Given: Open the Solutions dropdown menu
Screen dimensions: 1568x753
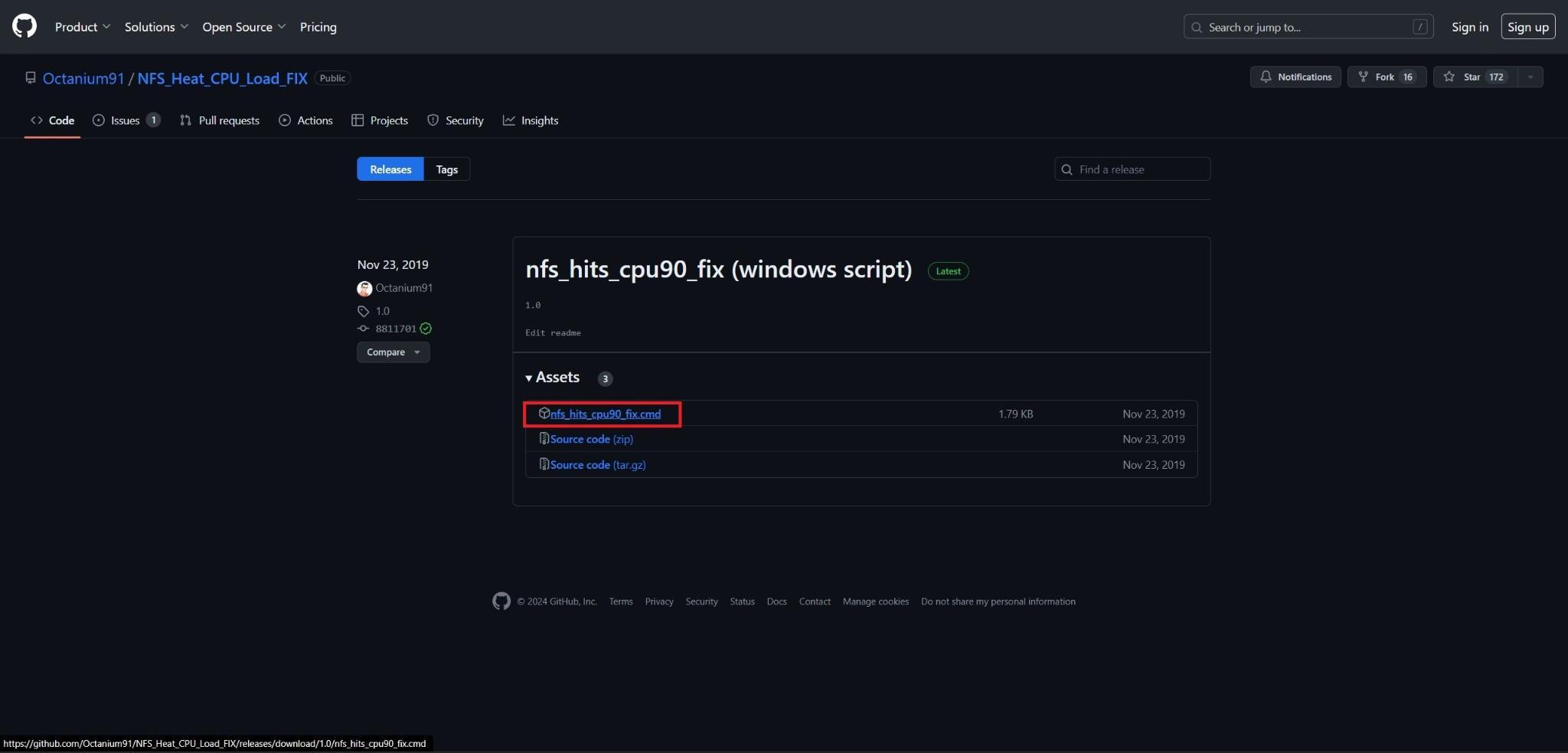Looking at the screenshot, I should click(156, 27).
